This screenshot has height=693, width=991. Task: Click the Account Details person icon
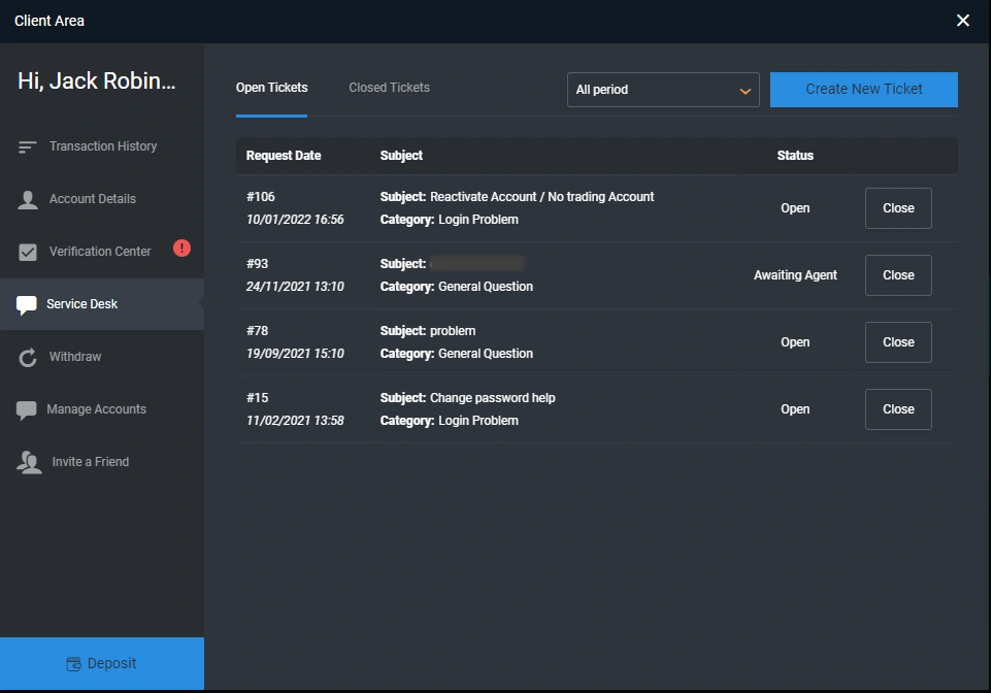click(x=28, y=200)
